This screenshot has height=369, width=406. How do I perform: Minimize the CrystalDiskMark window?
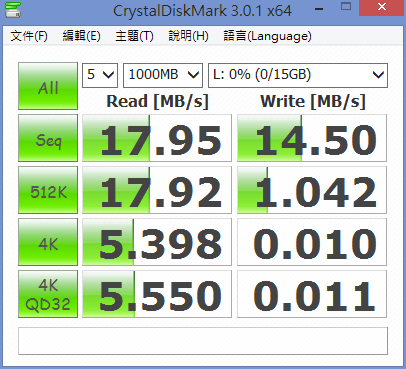pos(319,9)
